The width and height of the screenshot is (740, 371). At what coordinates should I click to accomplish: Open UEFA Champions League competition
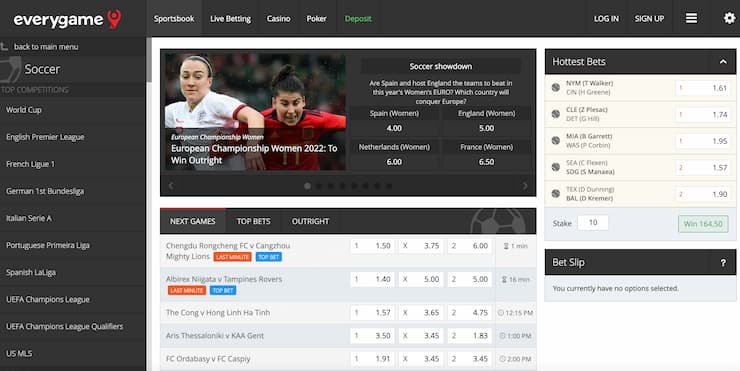73,299
